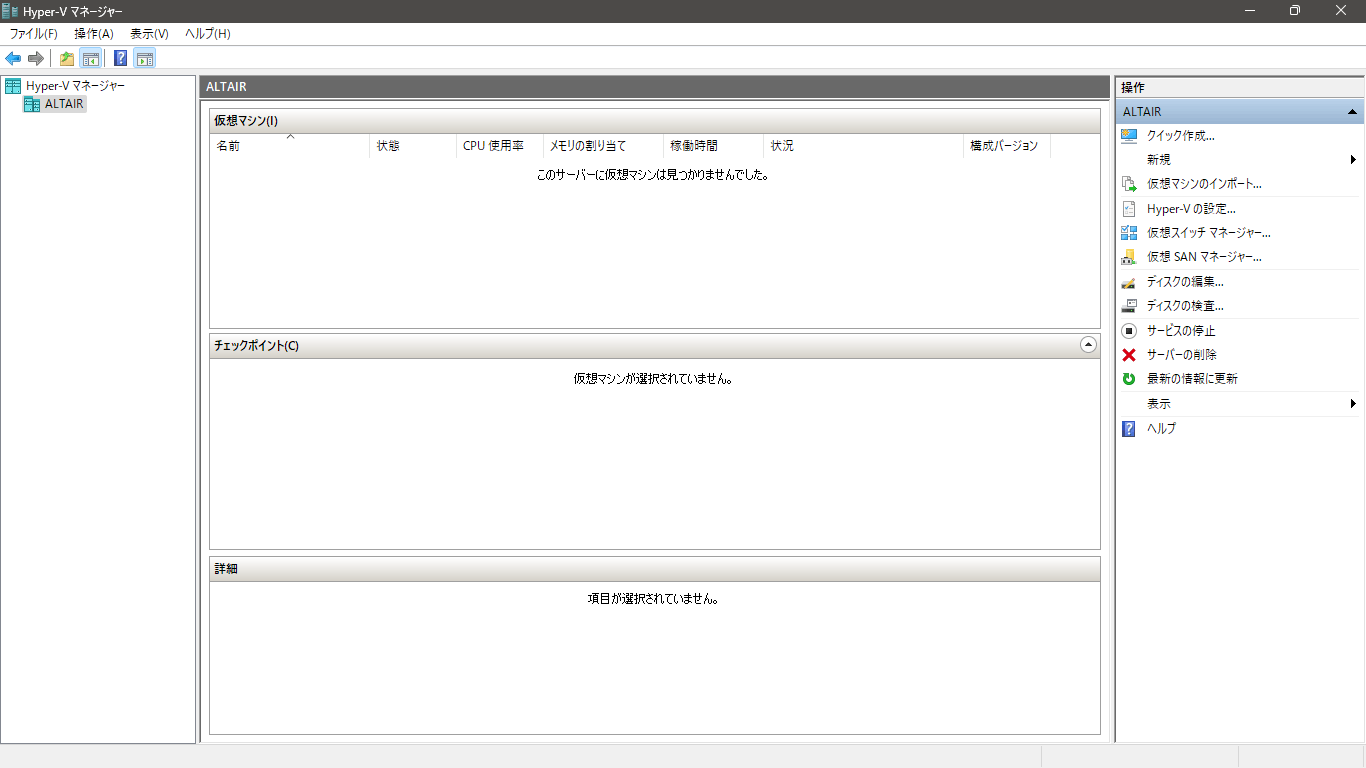This screenshot has width=1366, height=768.
Task: Click the blue Help toolbar icon
Action: pos(121,58)
